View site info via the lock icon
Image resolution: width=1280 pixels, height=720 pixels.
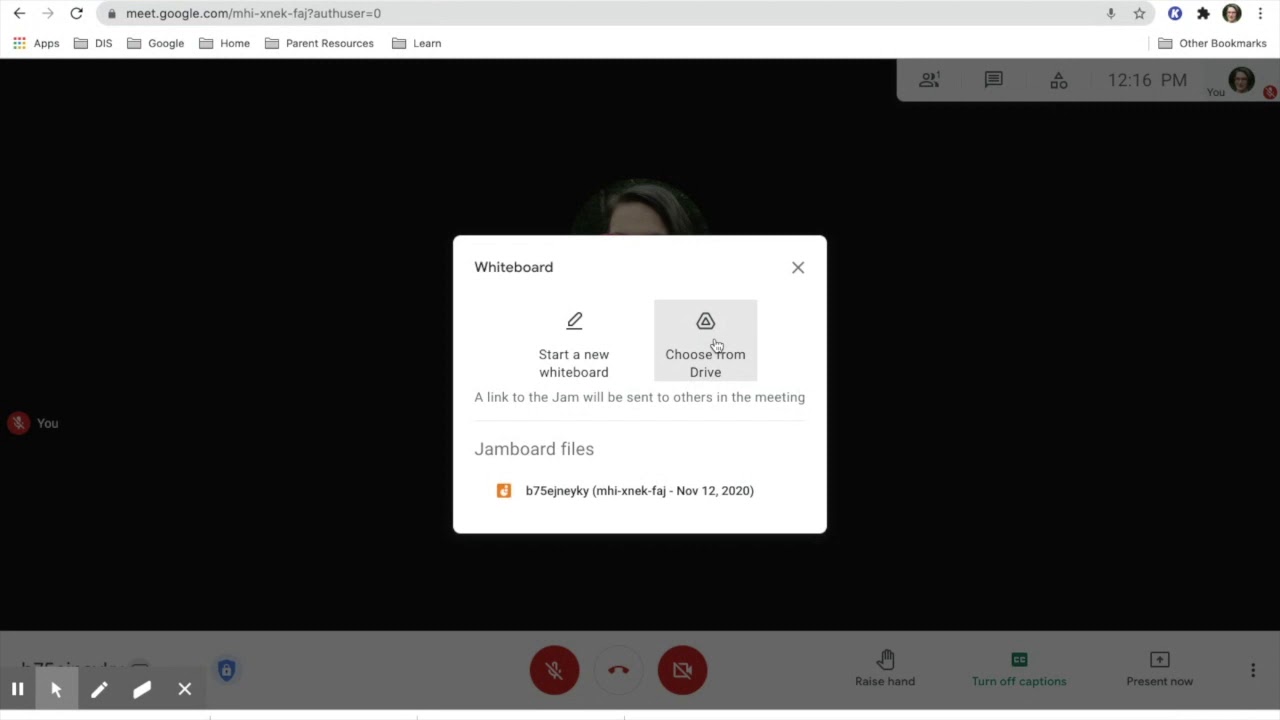click(111, 13)
